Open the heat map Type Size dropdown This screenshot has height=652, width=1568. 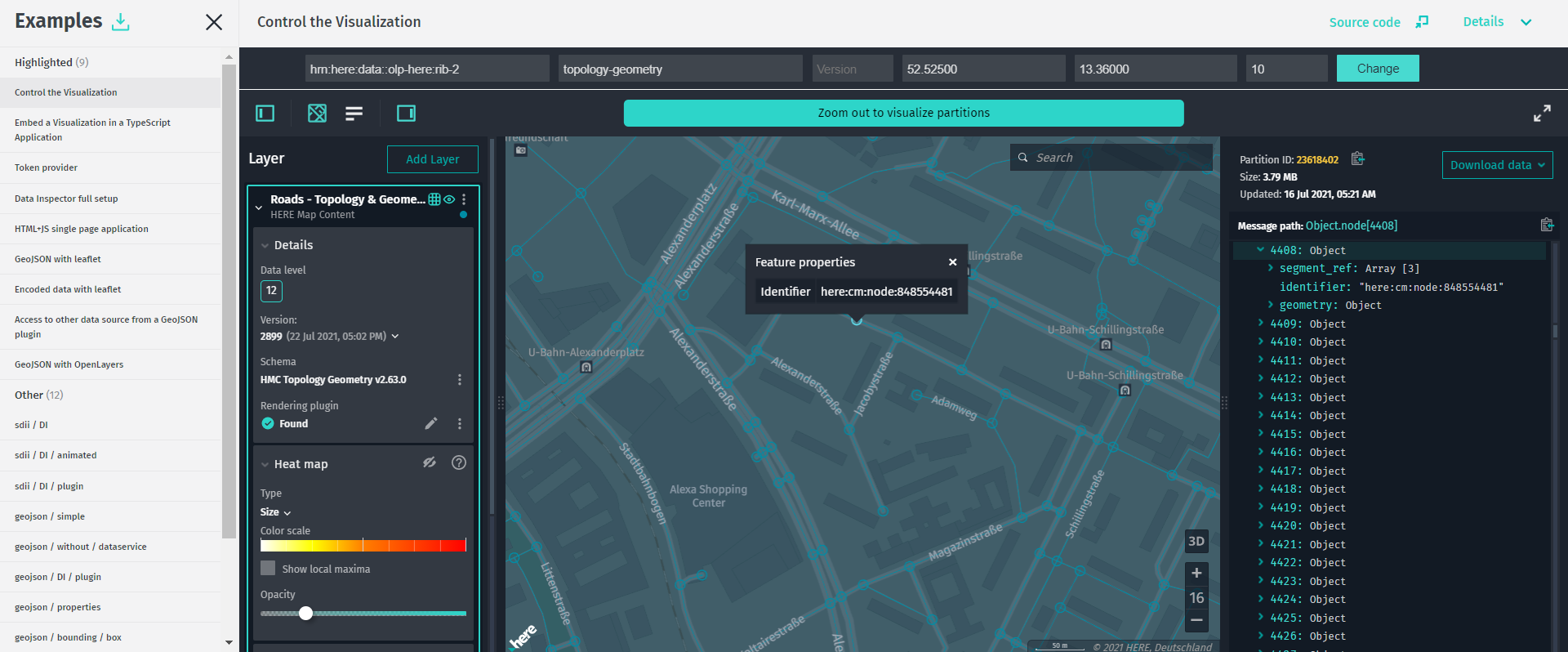click(x=275, y=512)
